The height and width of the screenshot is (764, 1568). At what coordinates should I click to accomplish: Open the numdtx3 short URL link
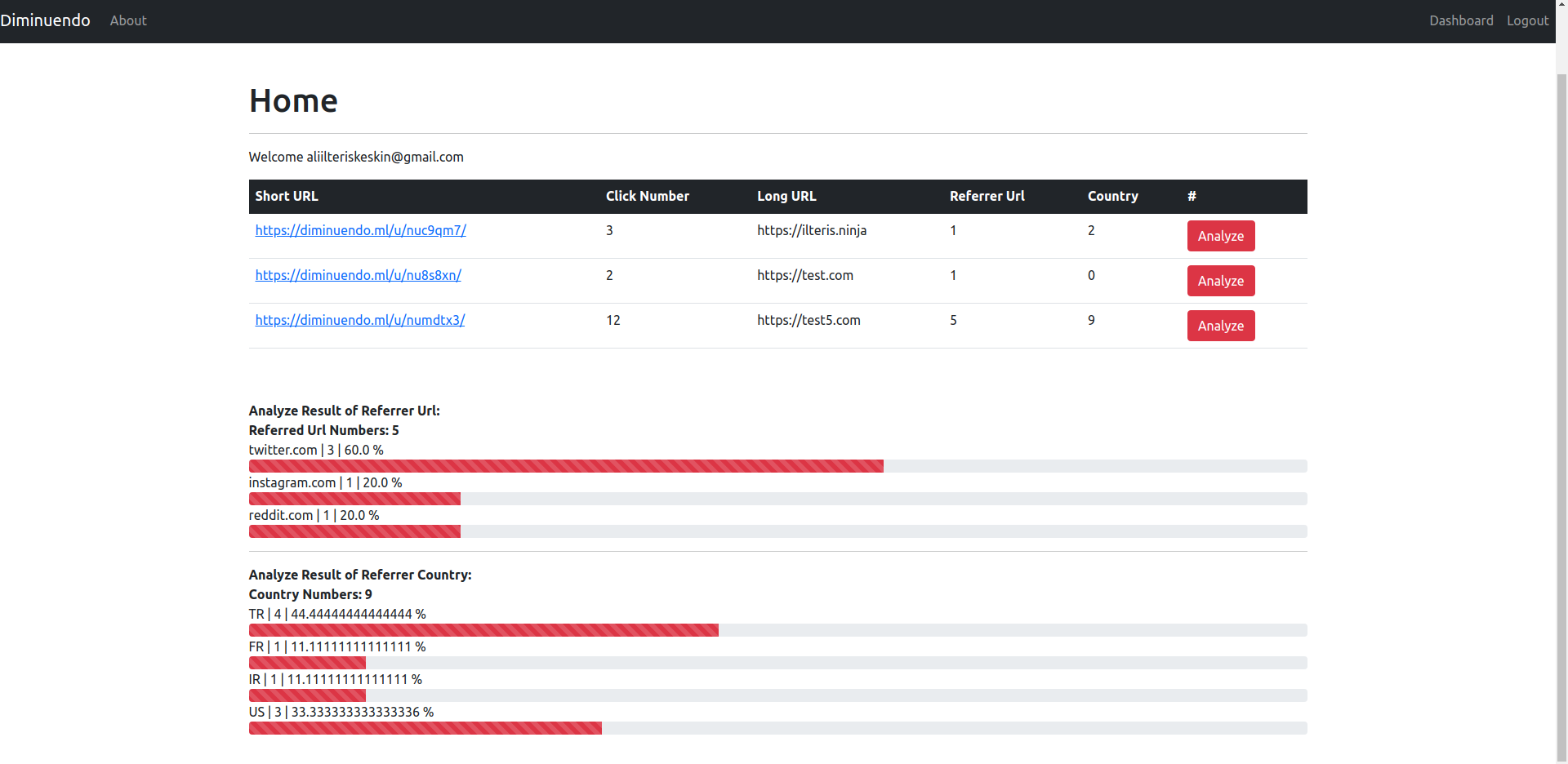point(359,320)
